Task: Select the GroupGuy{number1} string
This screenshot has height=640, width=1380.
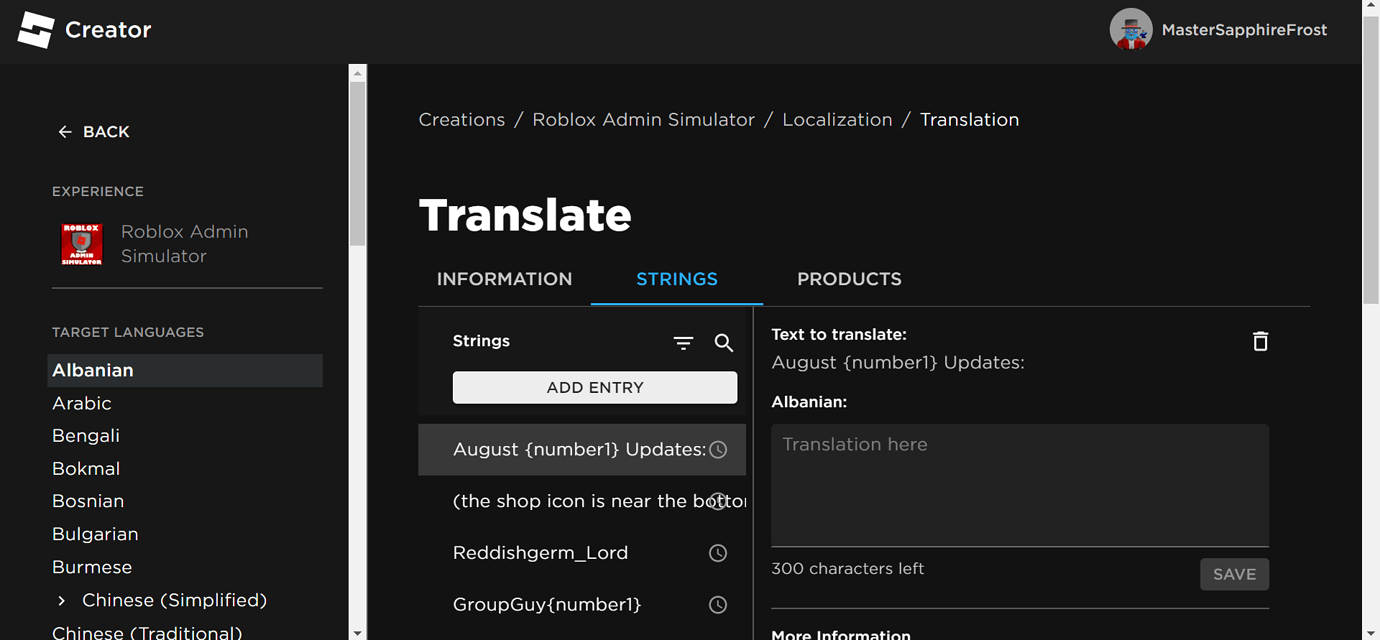Action: tap(582, 605)
